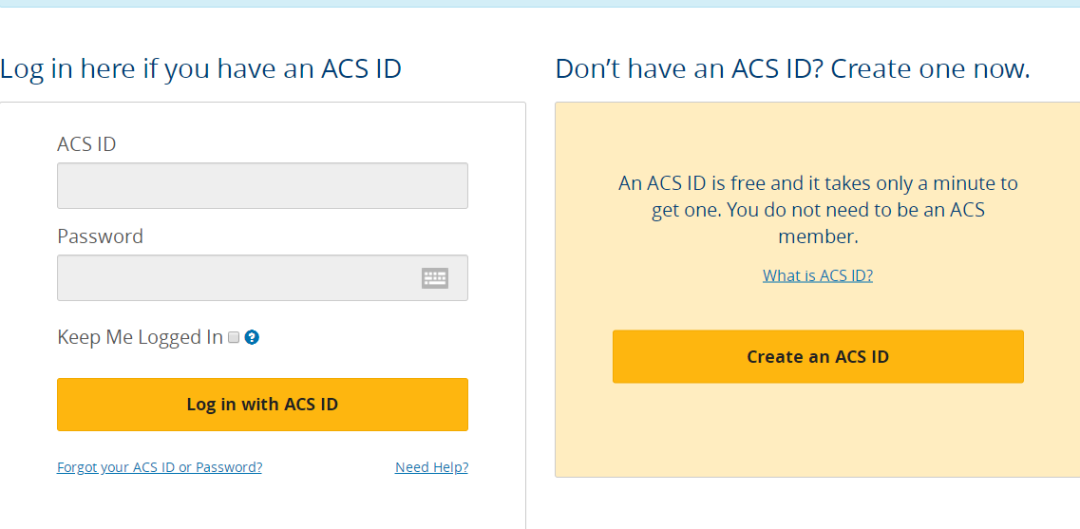Open the Need Help? link
The width and height of the screenshot is (1080, 529).
coord(431,467)
